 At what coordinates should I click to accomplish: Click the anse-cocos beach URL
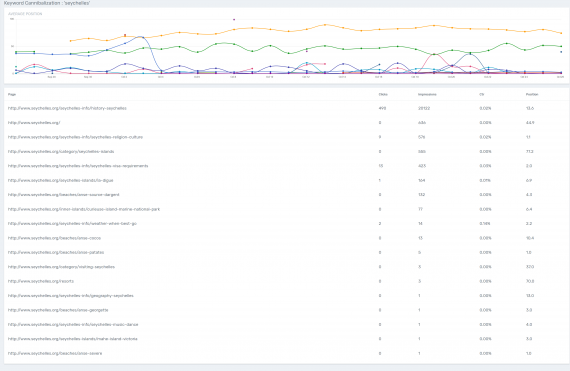(55, 238)
